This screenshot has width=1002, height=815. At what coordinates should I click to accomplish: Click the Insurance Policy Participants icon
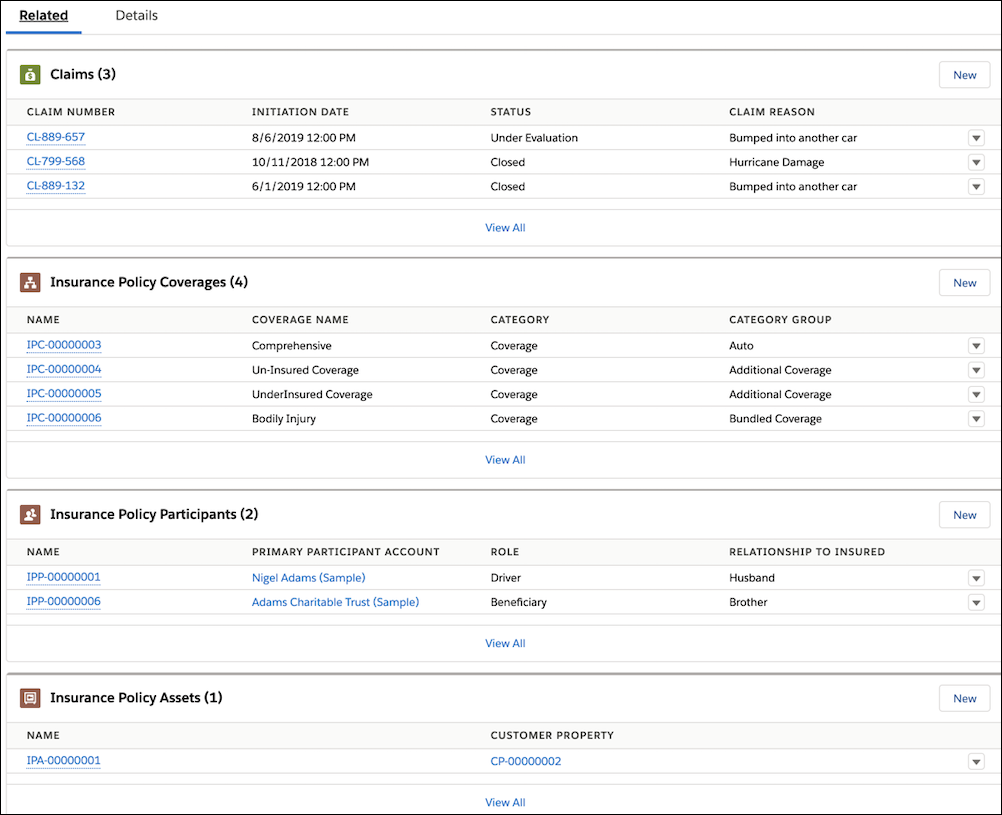[x=30, y=515]
